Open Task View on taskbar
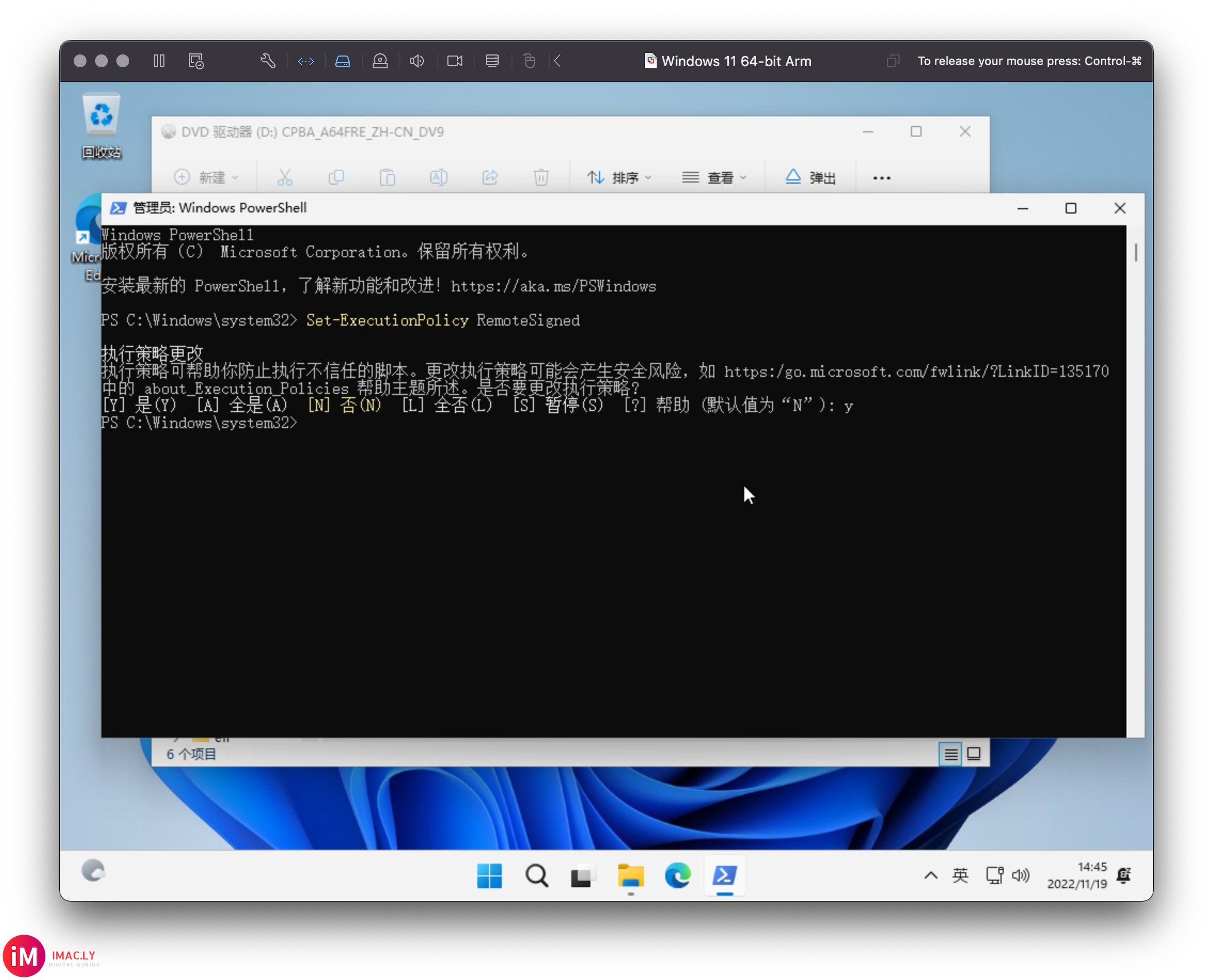 (x=584, y=875)
